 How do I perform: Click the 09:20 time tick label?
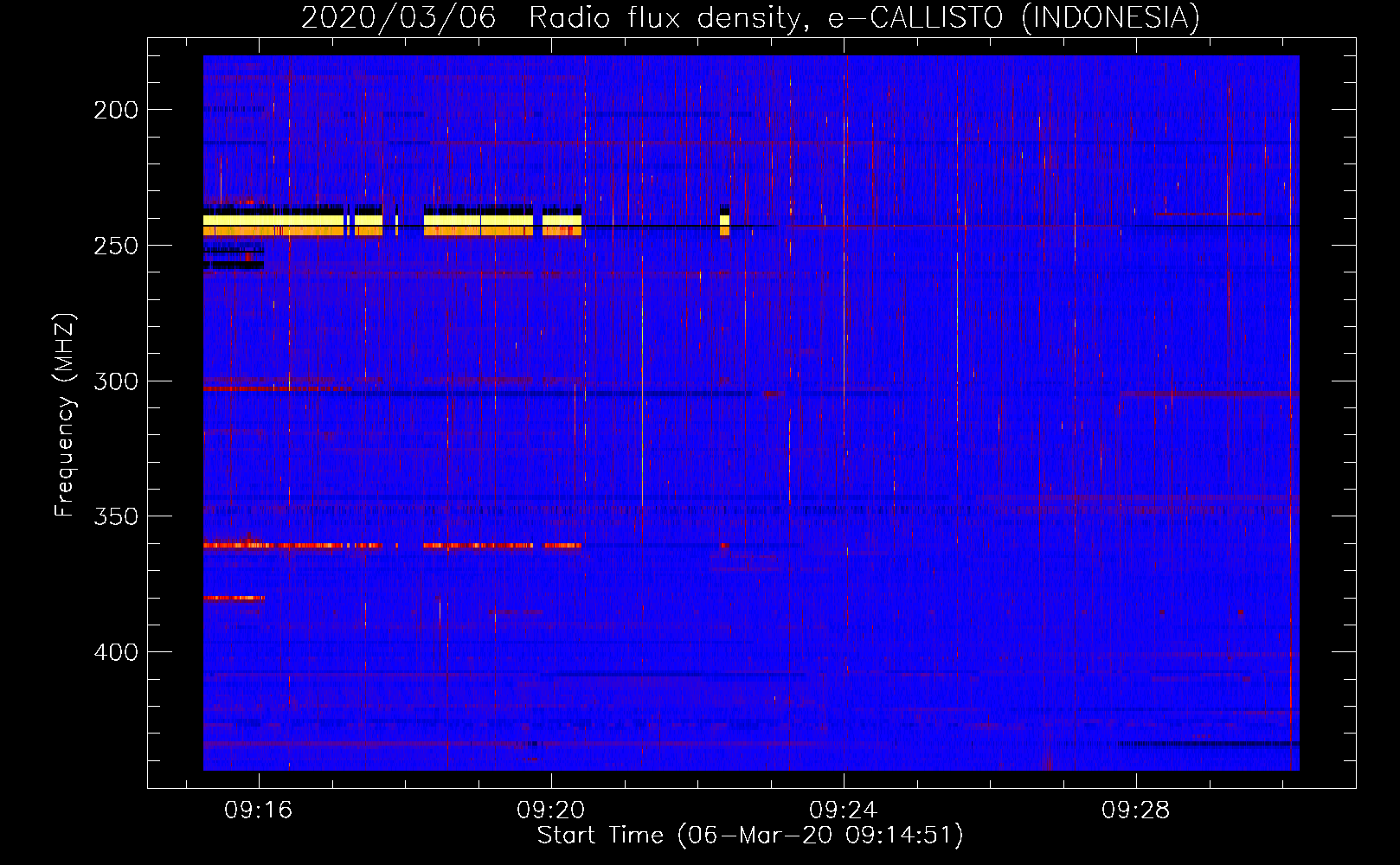point(551,811)
